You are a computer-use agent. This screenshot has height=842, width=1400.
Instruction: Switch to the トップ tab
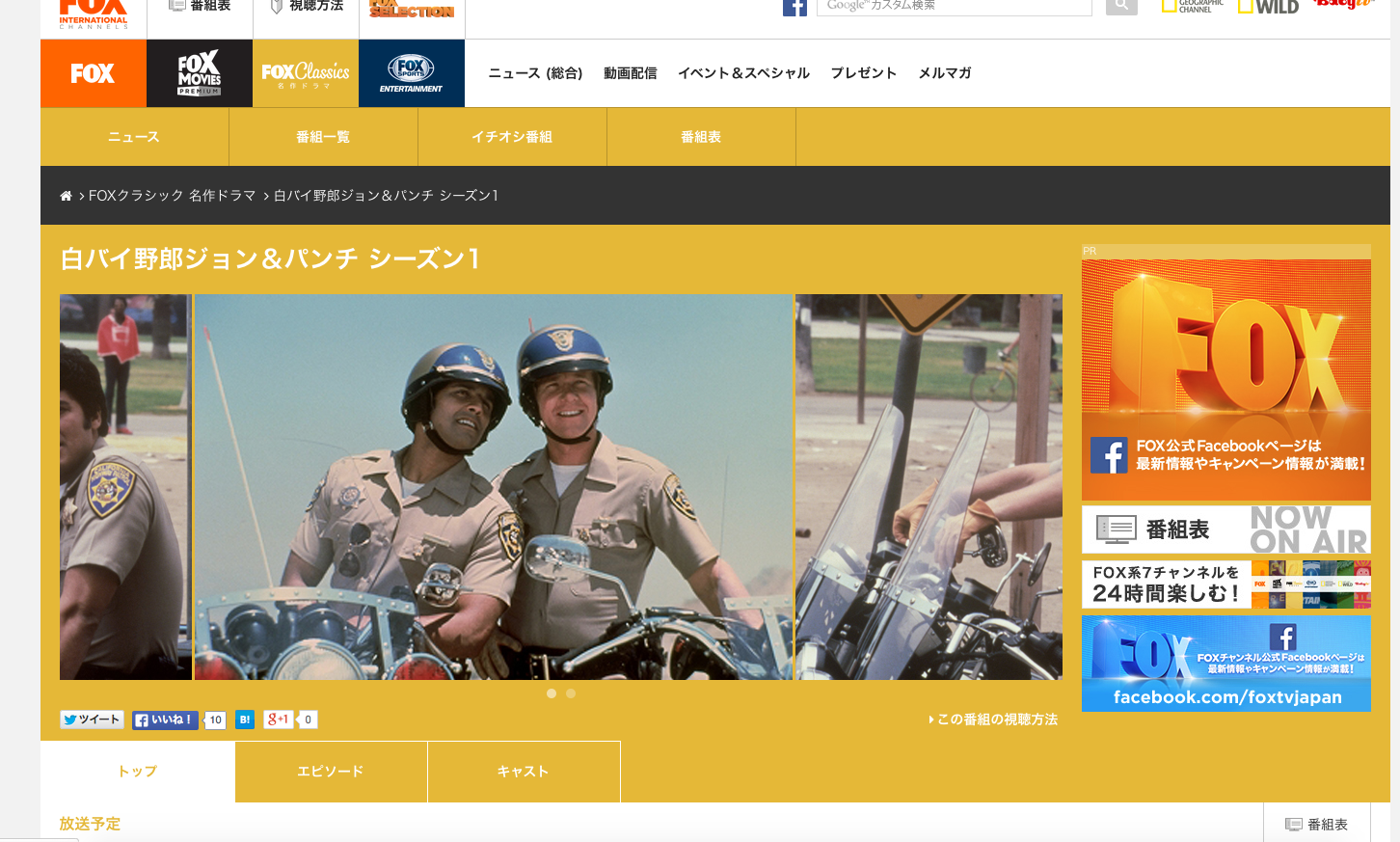138,772
